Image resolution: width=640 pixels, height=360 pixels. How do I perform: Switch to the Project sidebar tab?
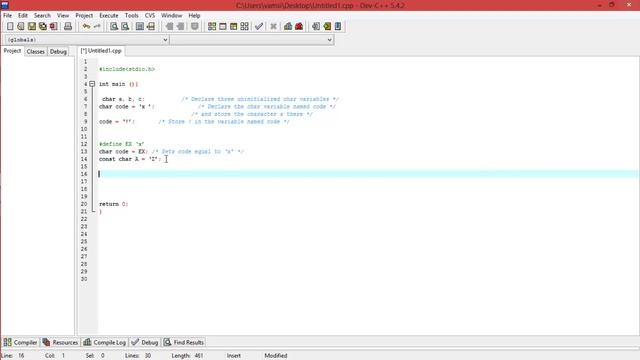click(x=12, y=51)
